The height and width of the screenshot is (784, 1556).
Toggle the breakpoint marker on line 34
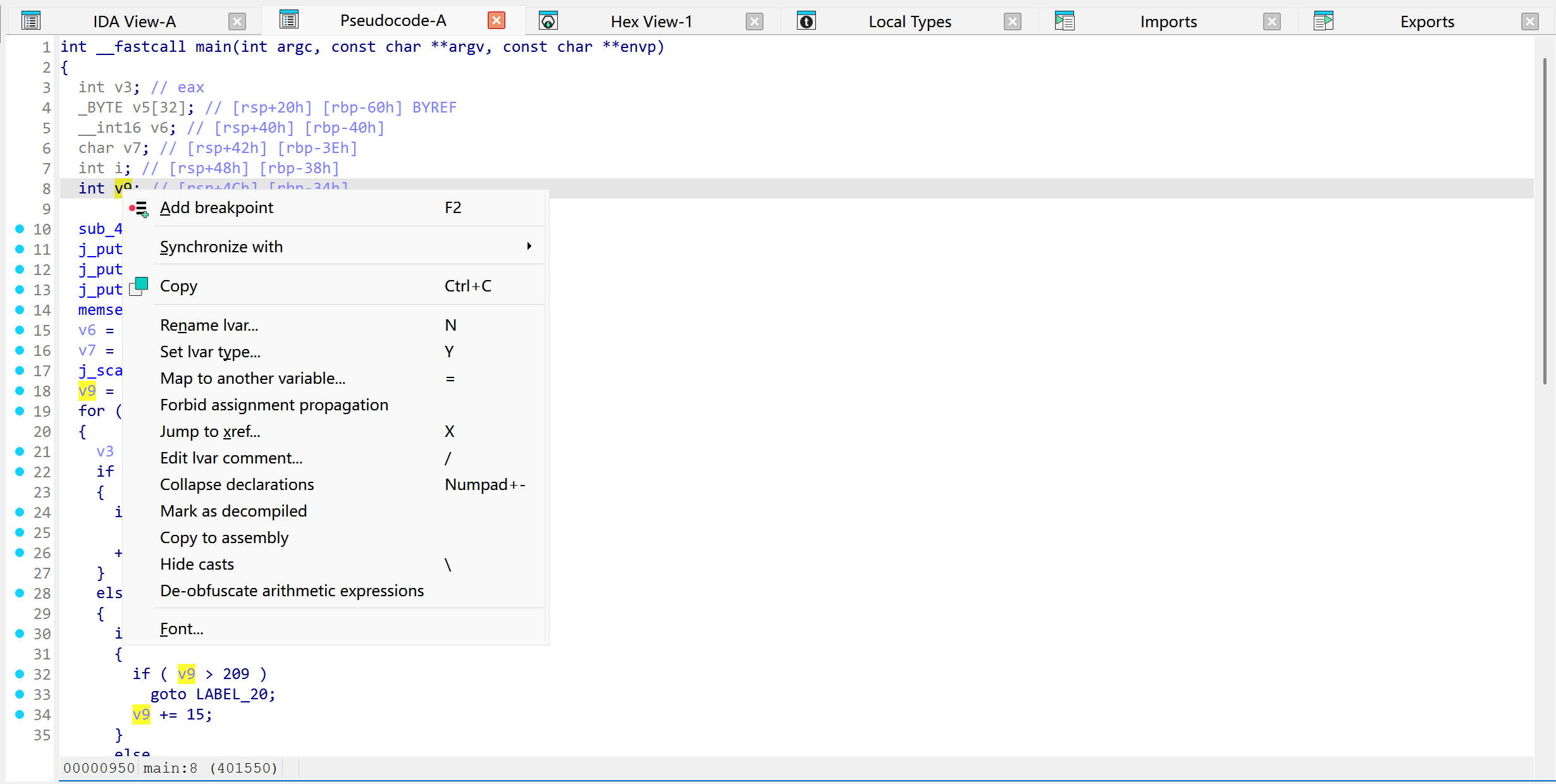coord(20,714)
